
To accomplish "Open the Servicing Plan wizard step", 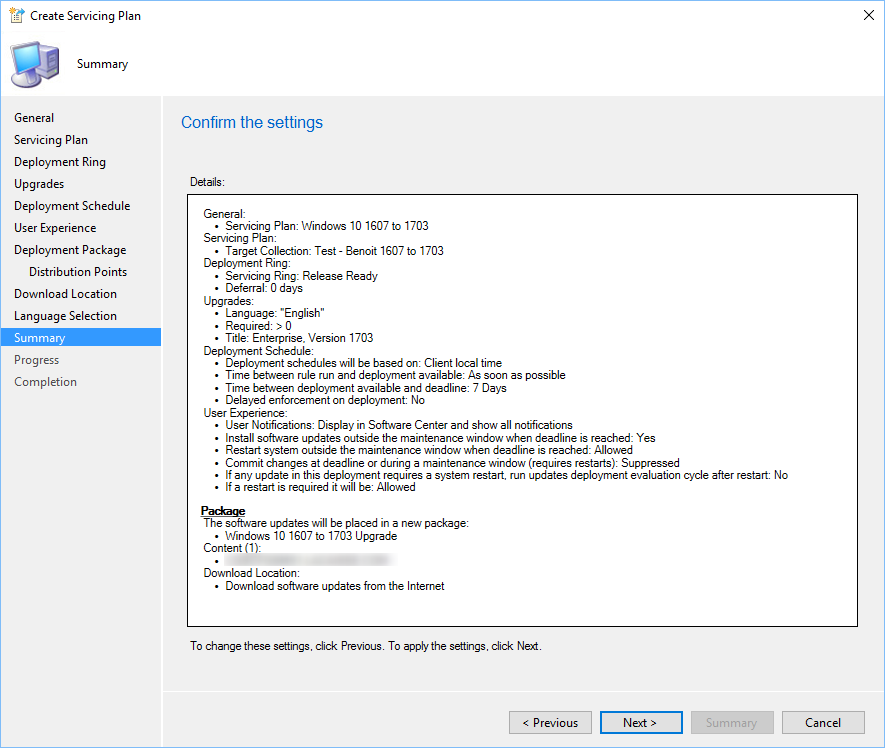I will coord(51,140).
